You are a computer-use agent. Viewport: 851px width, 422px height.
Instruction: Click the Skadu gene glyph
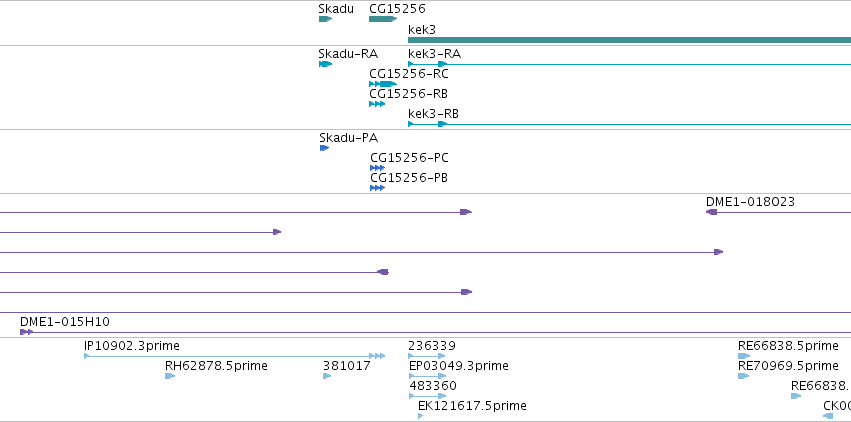click(324, 19)
